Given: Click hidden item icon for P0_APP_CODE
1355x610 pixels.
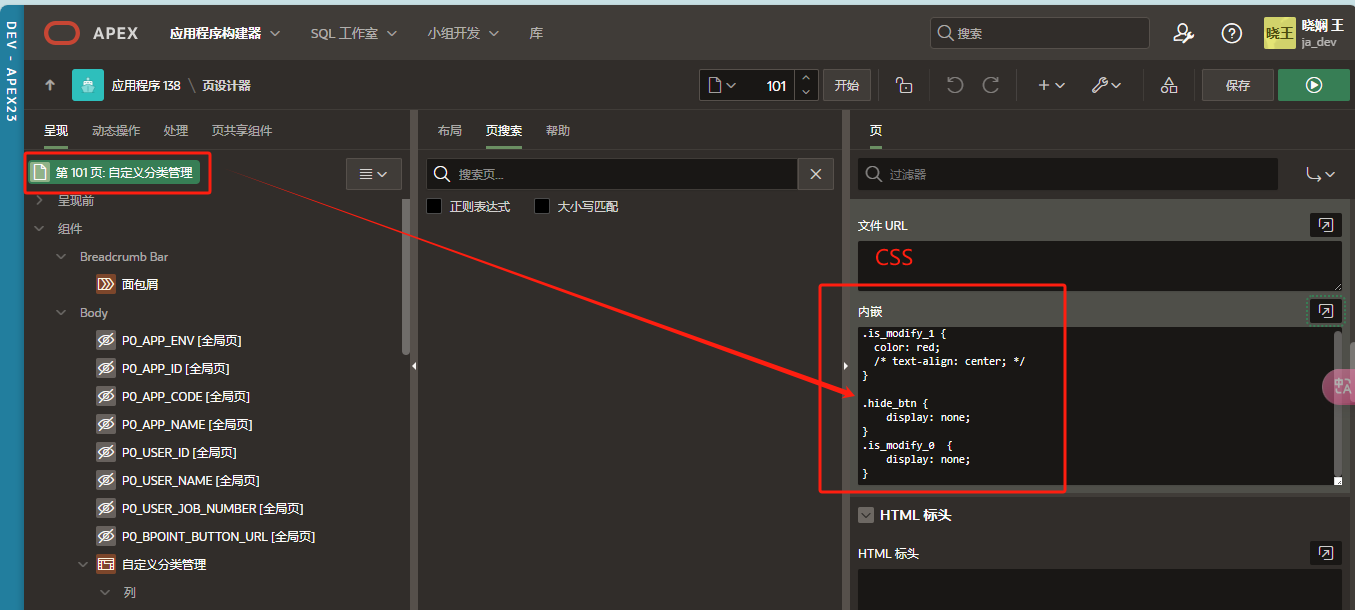Looking at the screenshot, I should 106,396.
